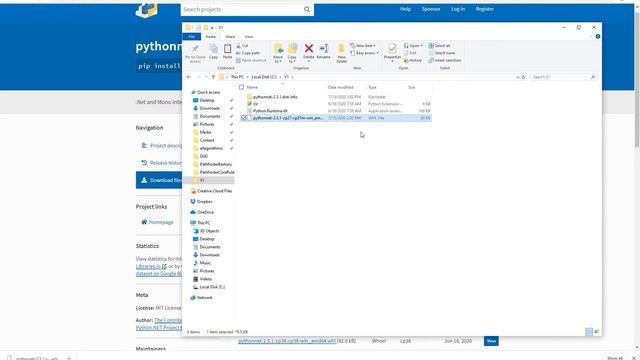This screenshot has height=360, width=640.
Task: Switch to large icons view in status bar
Action: click(596, 332)
